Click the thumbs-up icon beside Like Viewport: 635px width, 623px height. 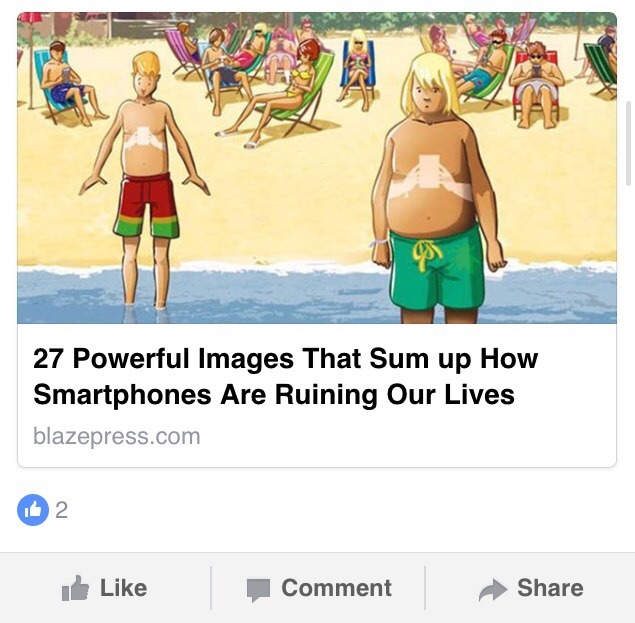[x=75, y=588]
